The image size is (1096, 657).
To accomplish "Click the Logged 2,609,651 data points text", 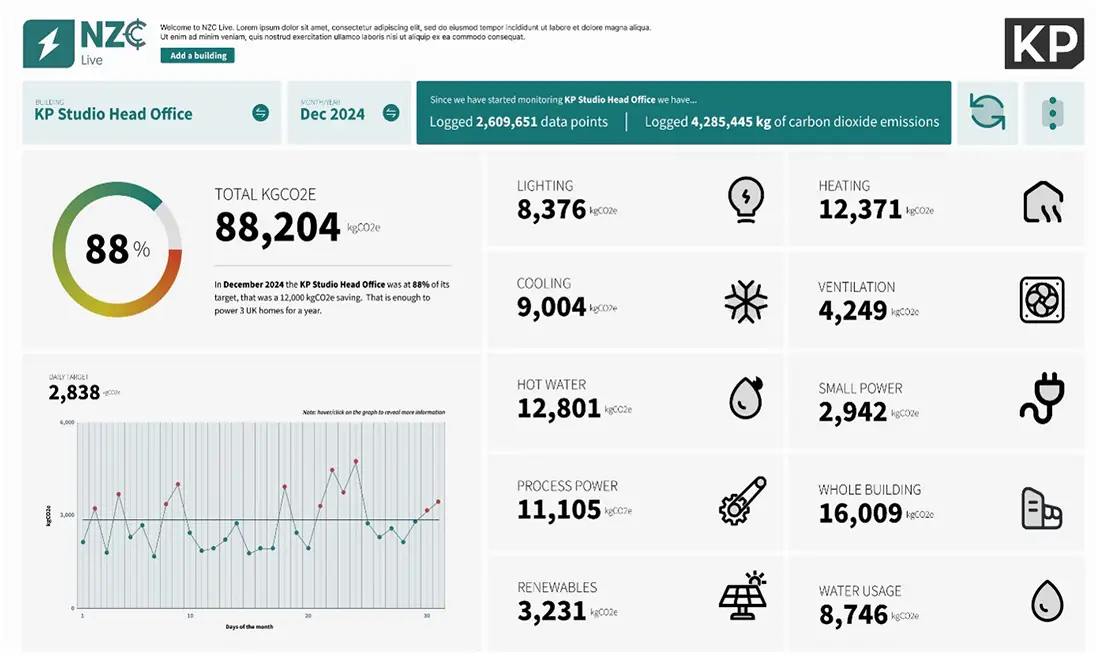I will 519,122.
